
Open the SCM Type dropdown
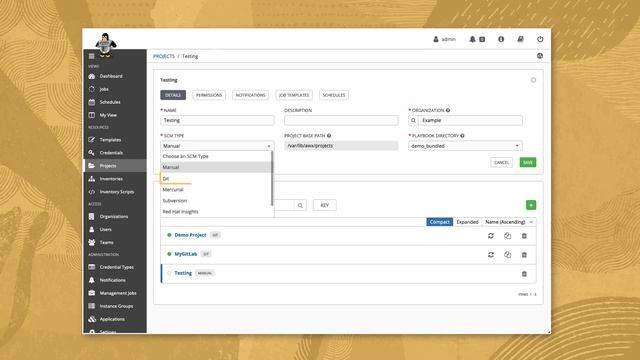[217, 146]
